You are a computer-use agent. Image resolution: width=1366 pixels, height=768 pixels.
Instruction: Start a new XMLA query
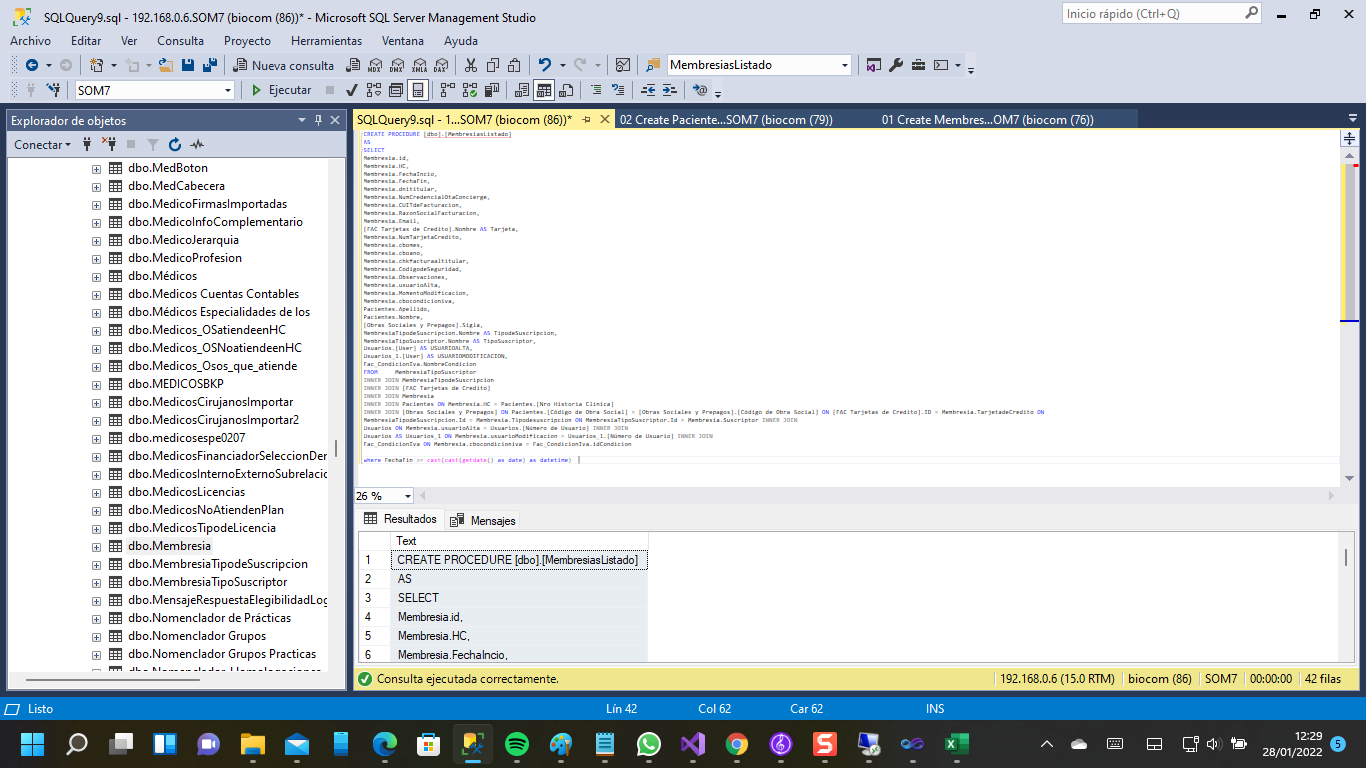click(x=418, y=65)
